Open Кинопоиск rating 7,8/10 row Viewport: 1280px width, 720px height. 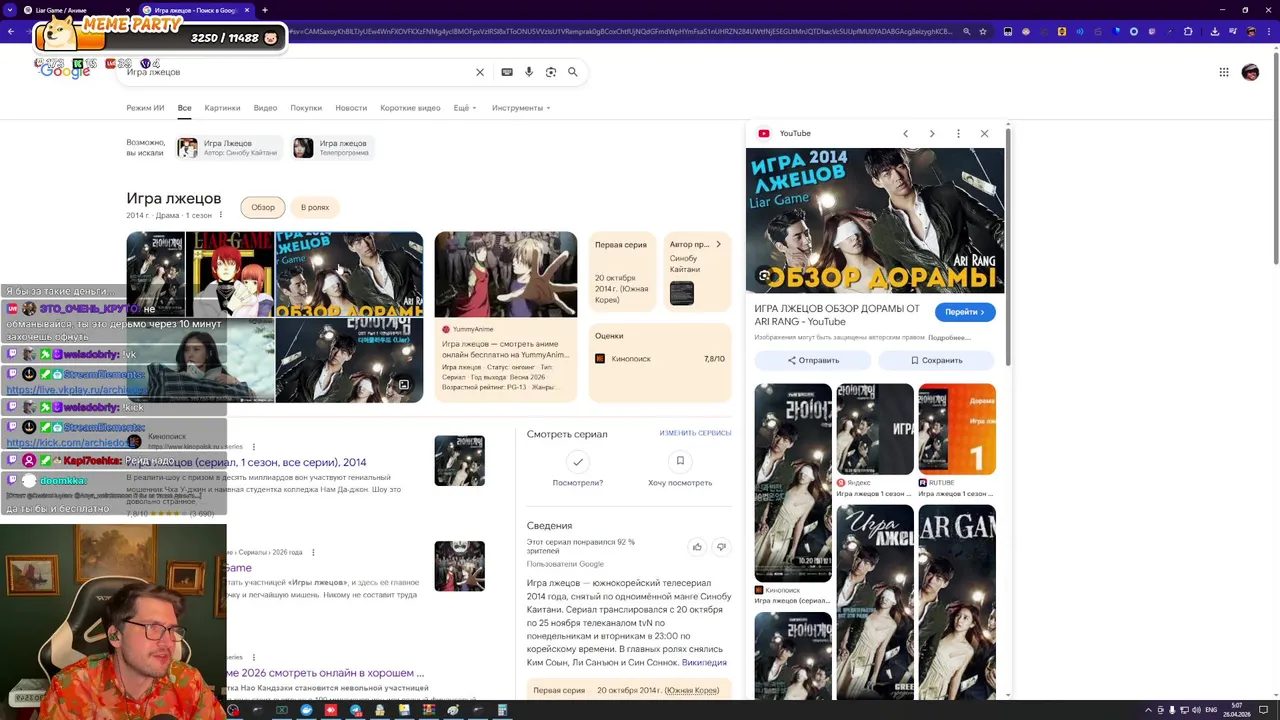[659, 359]
